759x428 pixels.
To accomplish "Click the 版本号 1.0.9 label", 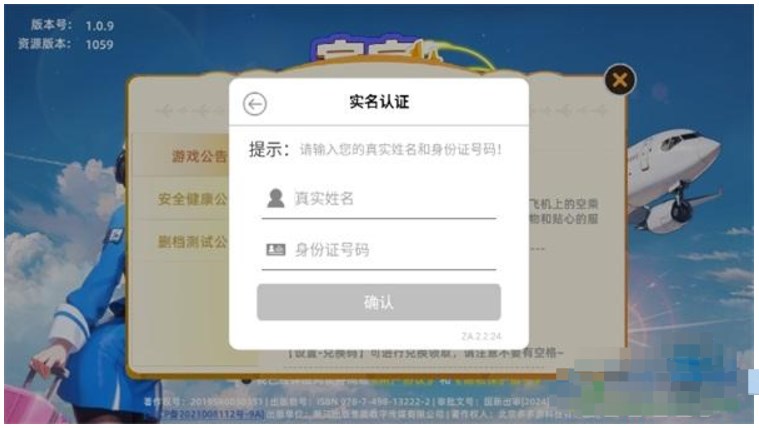I will coord(73,25).
